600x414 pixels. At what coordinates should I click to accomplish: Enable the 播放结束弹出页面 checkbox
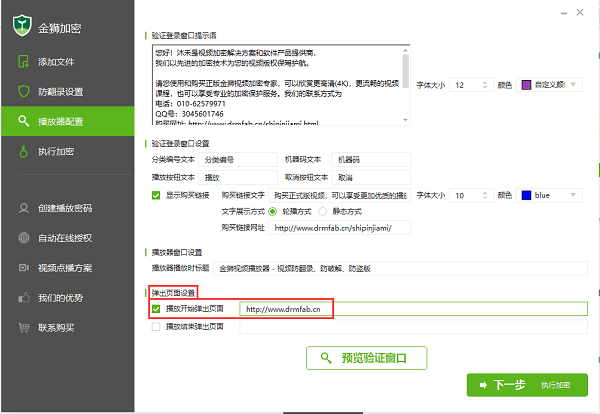156,327
